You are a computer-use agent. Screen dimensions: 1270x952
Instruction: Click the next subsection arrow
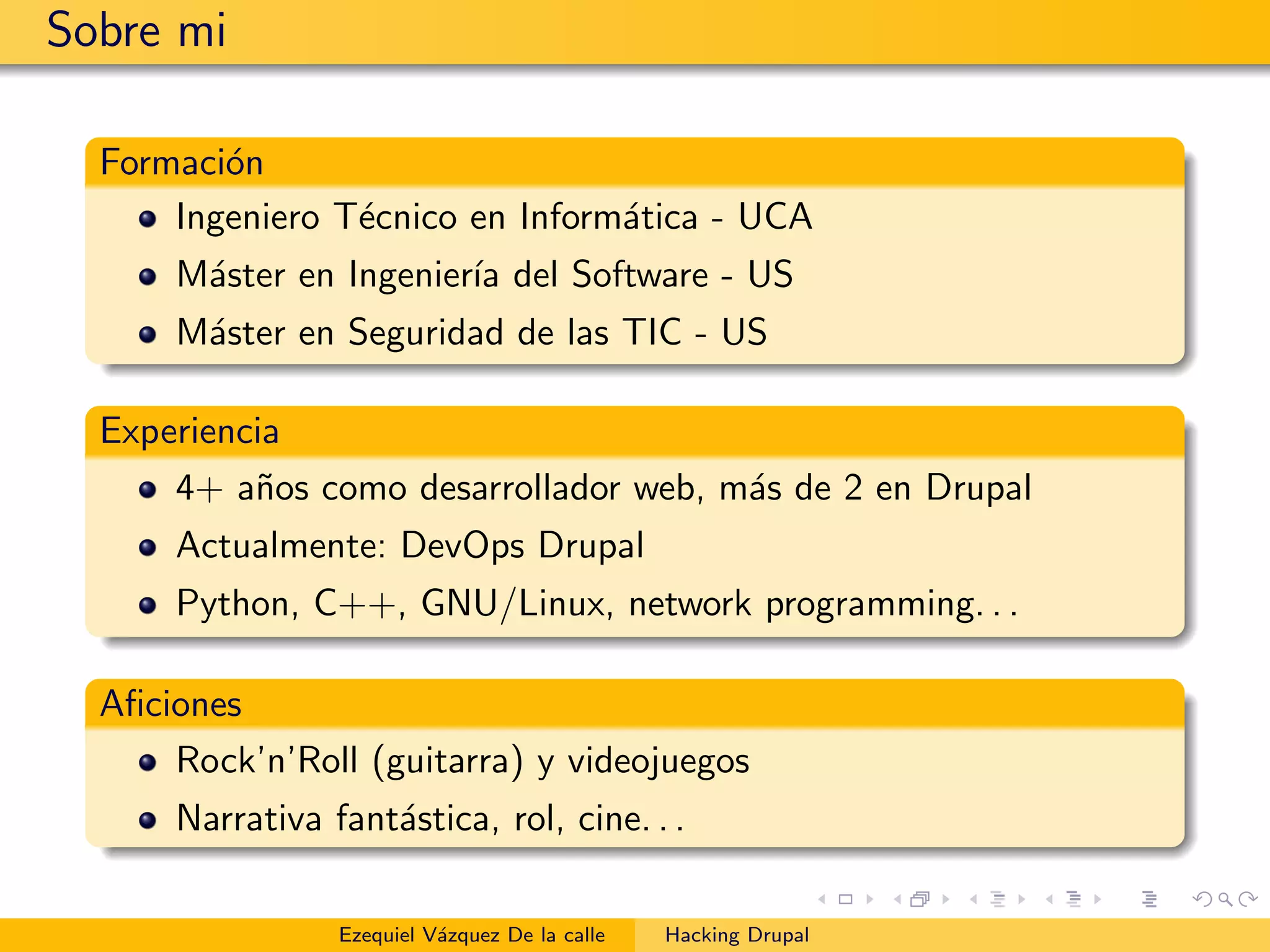pyautogui.click(x=1021, y=899)
